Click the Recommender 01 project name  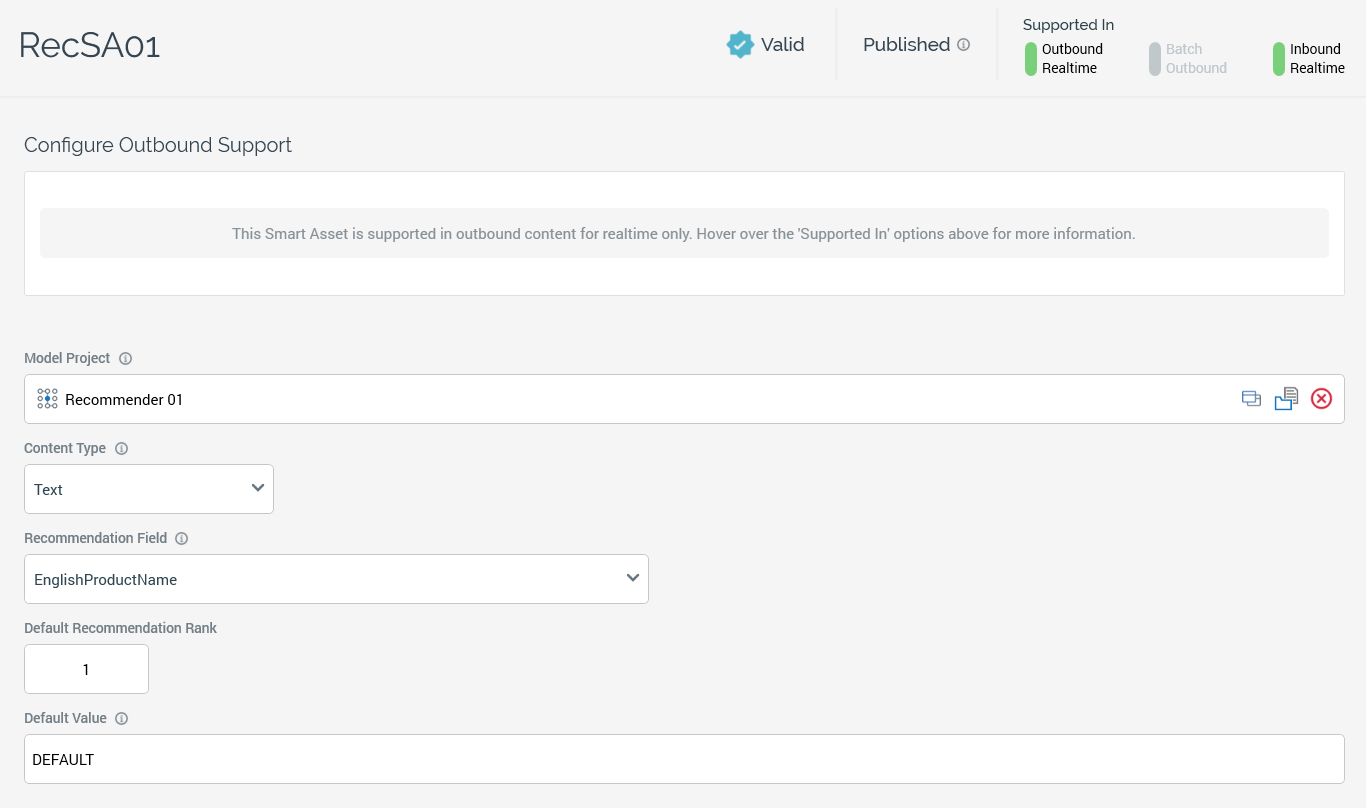(x=124, y=400)
